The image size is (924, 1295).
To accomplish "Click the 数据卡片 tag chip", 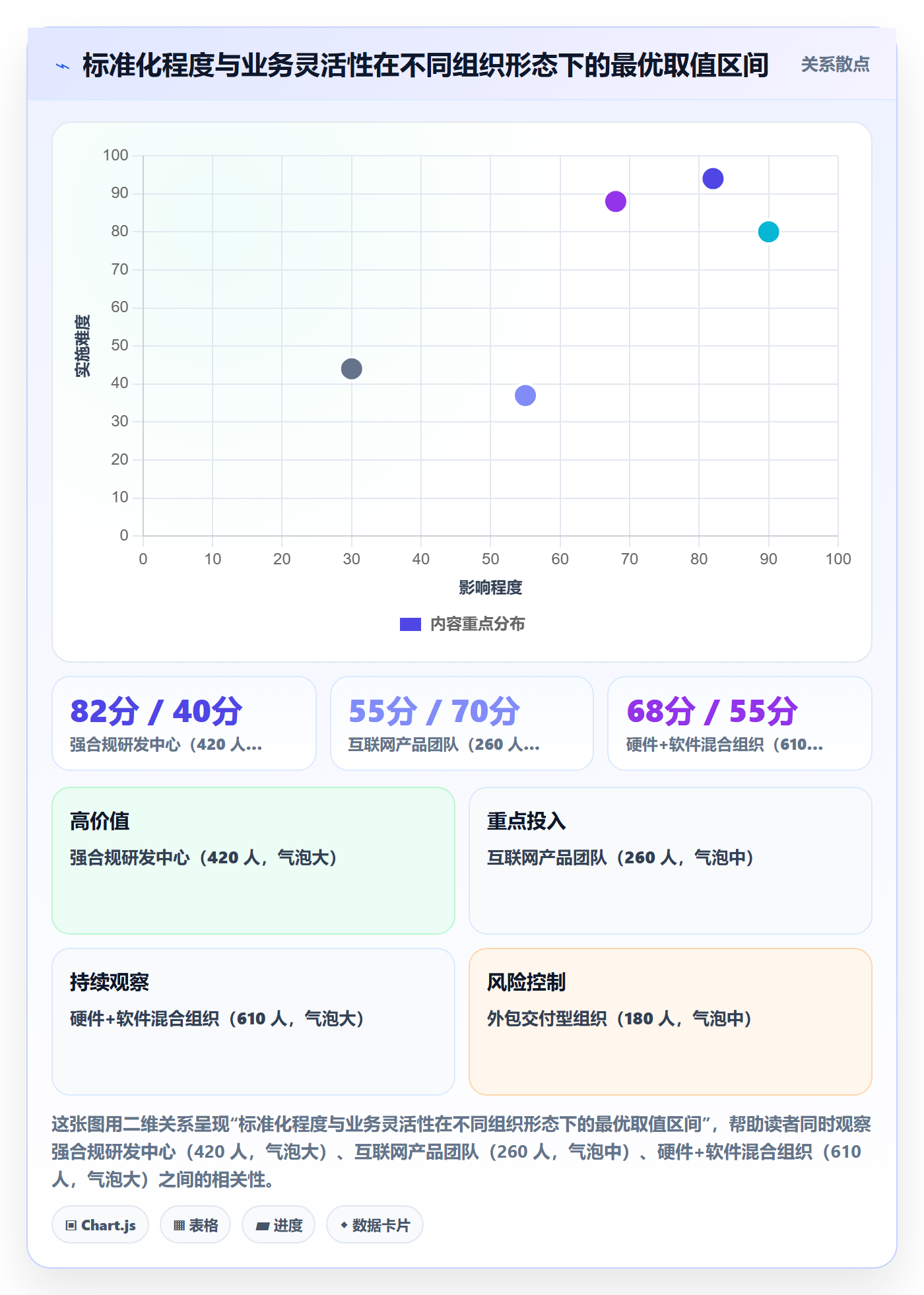I will tap(375, 1225).
